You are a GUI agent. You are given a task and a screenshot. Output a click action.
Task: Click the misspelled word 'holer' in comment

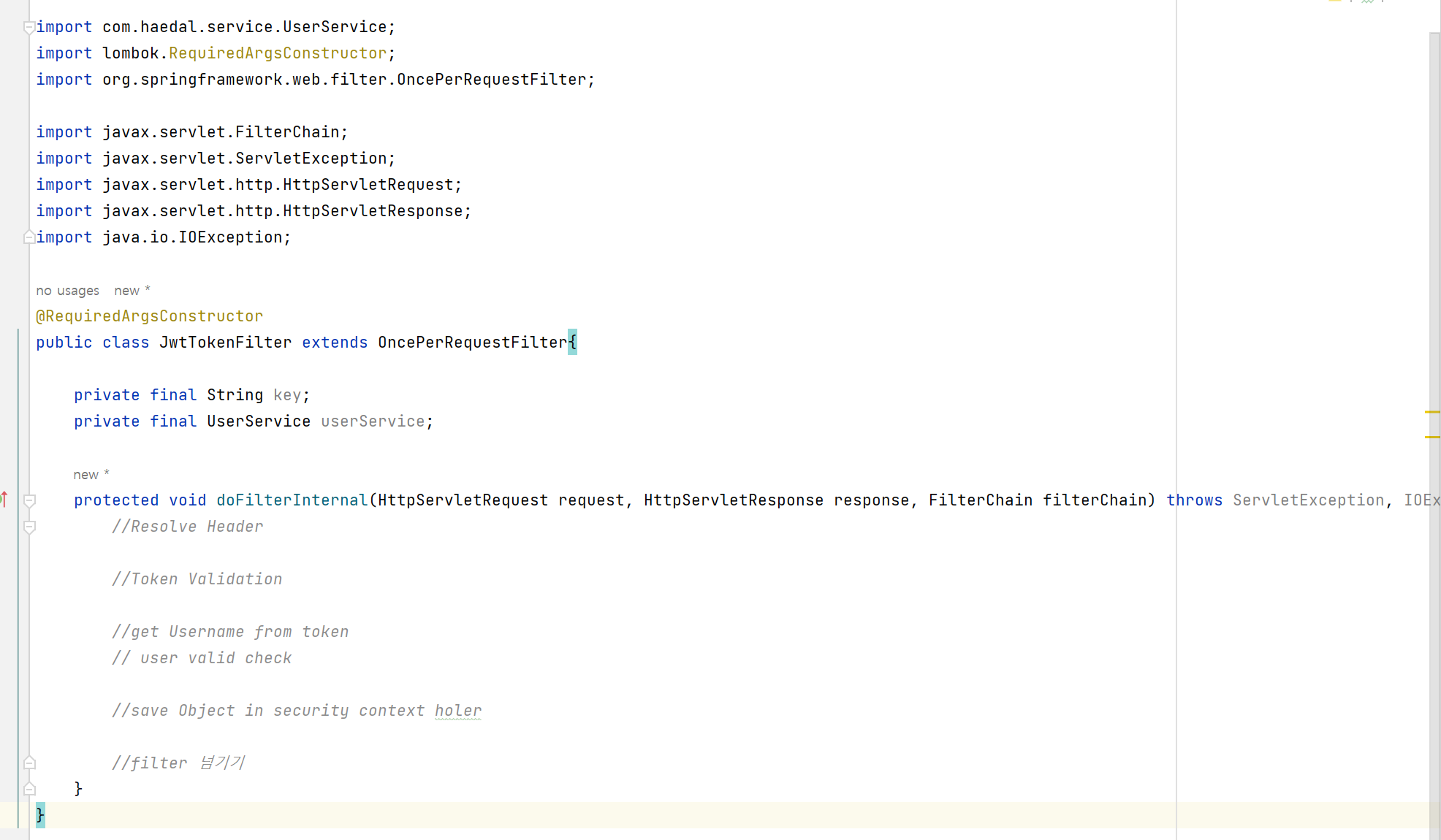458,711
